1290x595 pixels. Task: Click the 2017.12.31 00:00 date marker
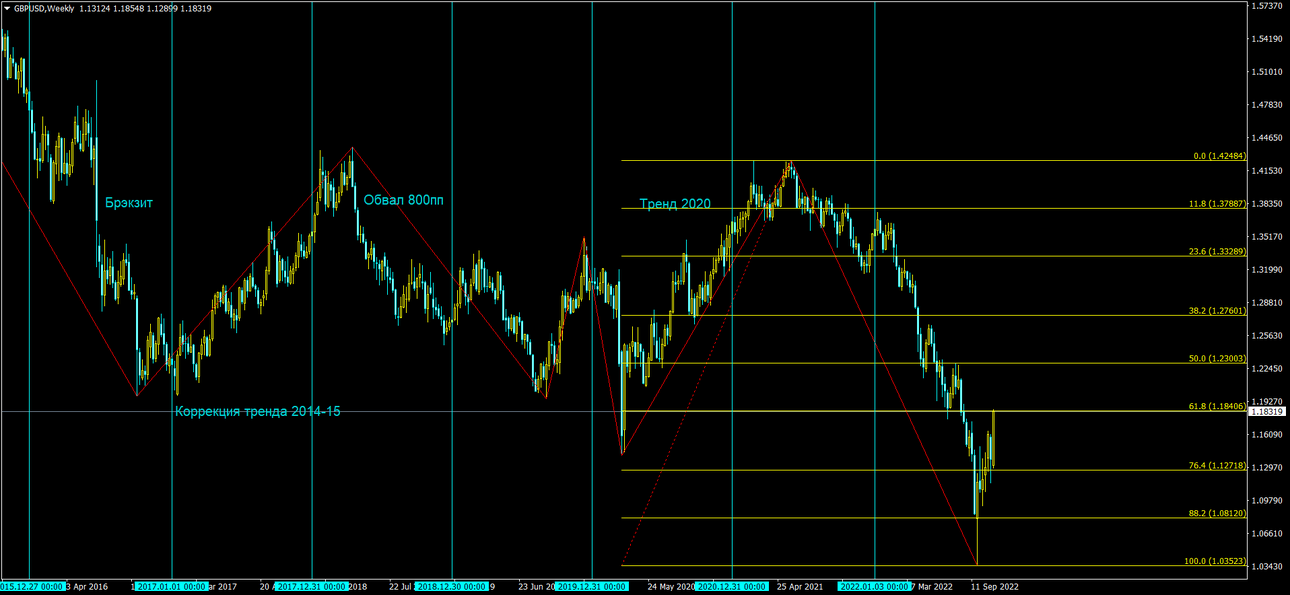[x=311, y=586]
